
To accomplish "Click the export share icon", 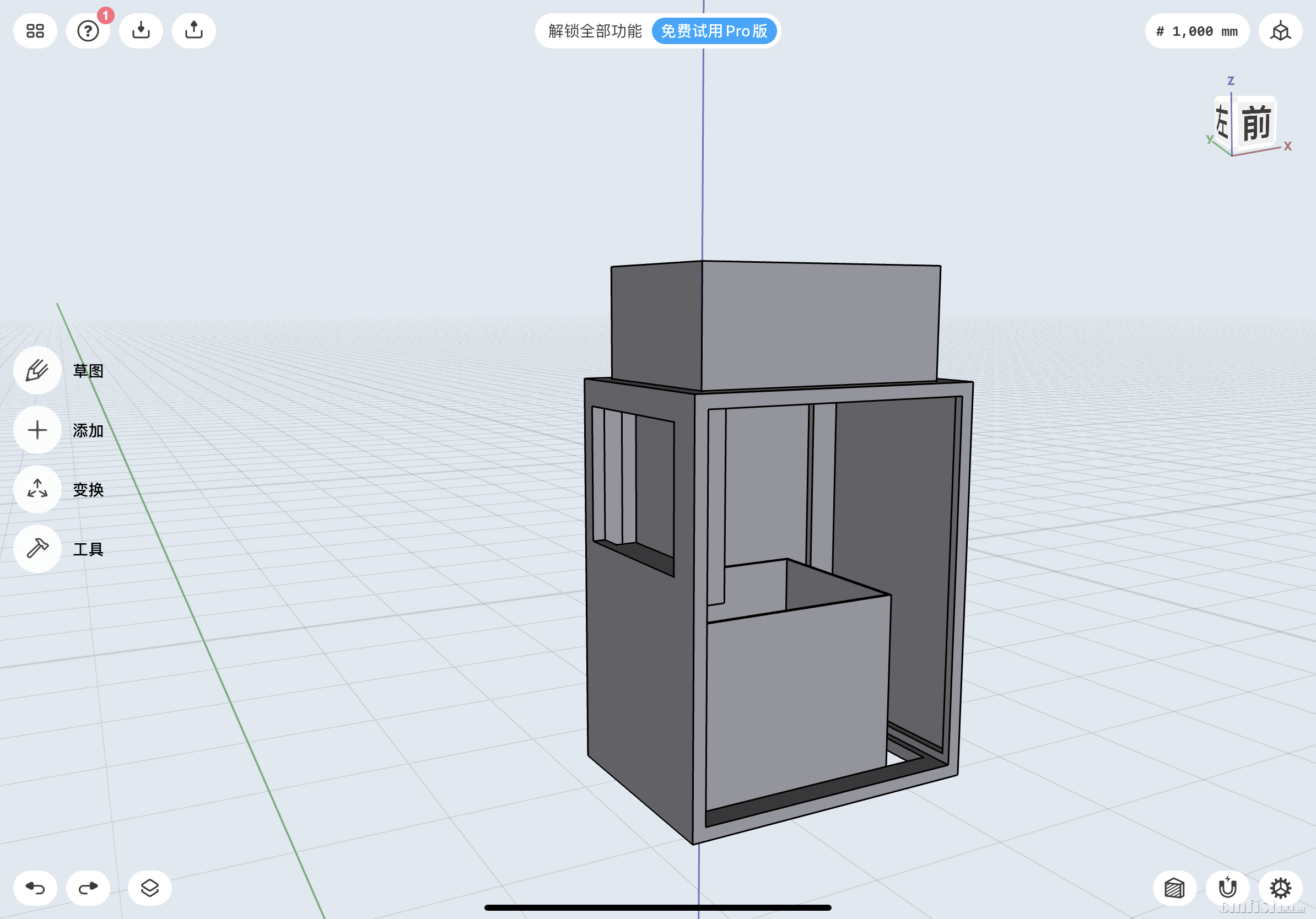I will click(194, 31).
